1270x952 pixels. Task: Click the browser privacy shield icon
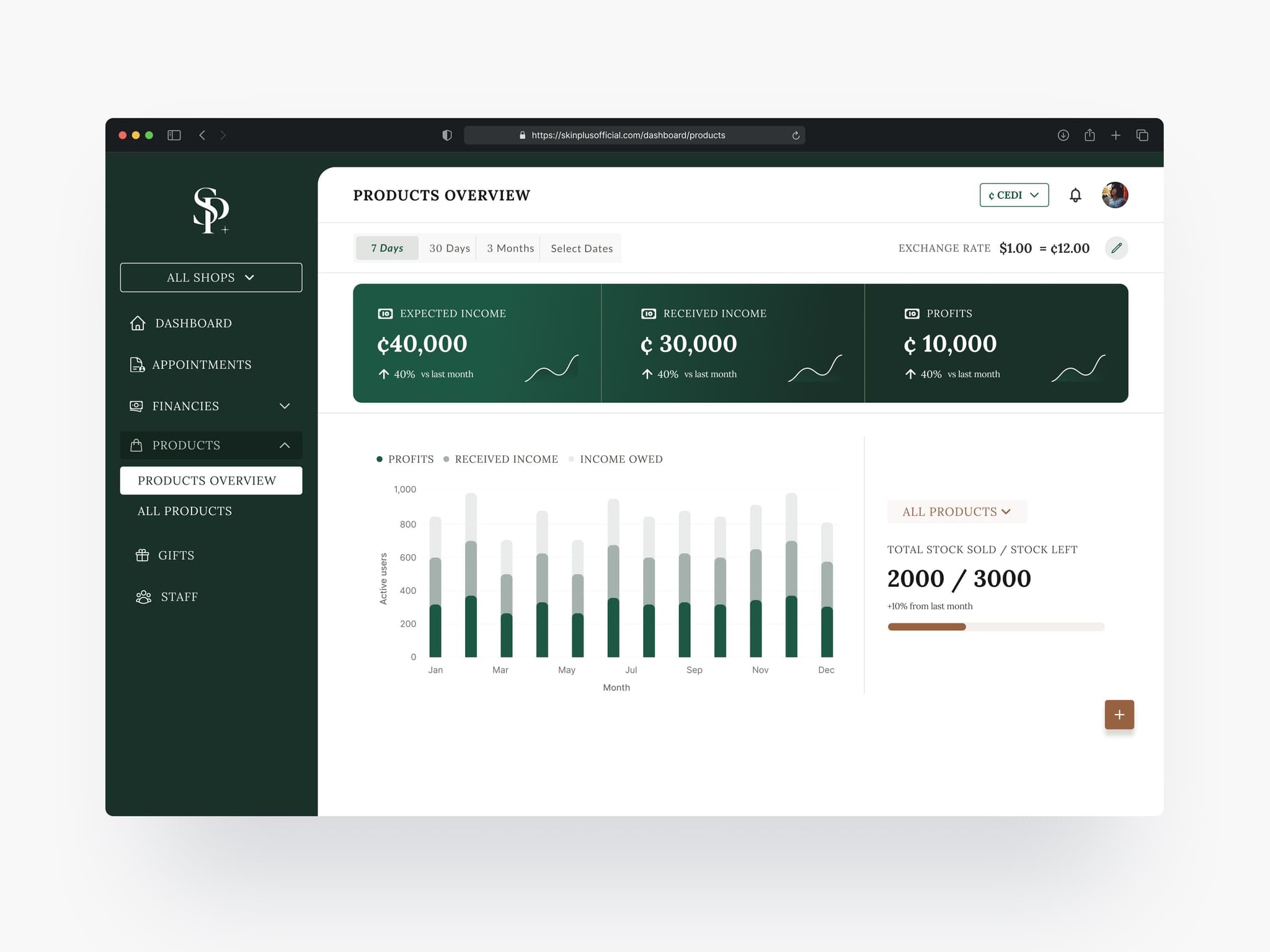click(447, 135)
